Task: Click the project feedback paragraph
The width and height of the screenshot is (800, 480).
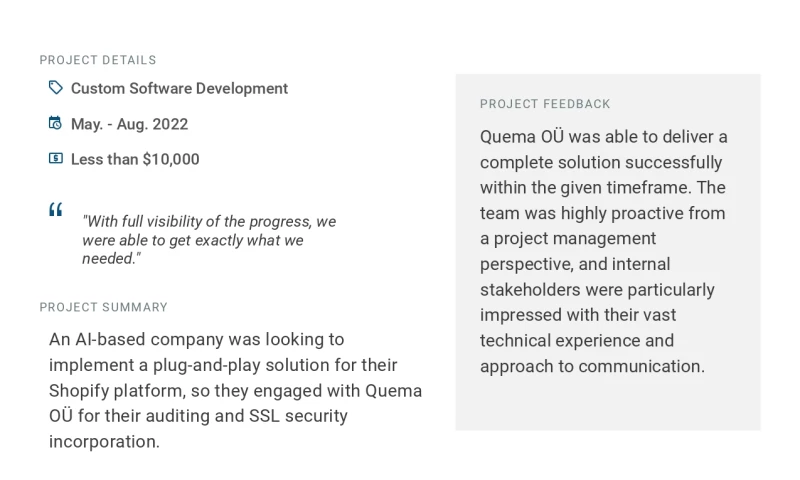Action: point(604,251)
